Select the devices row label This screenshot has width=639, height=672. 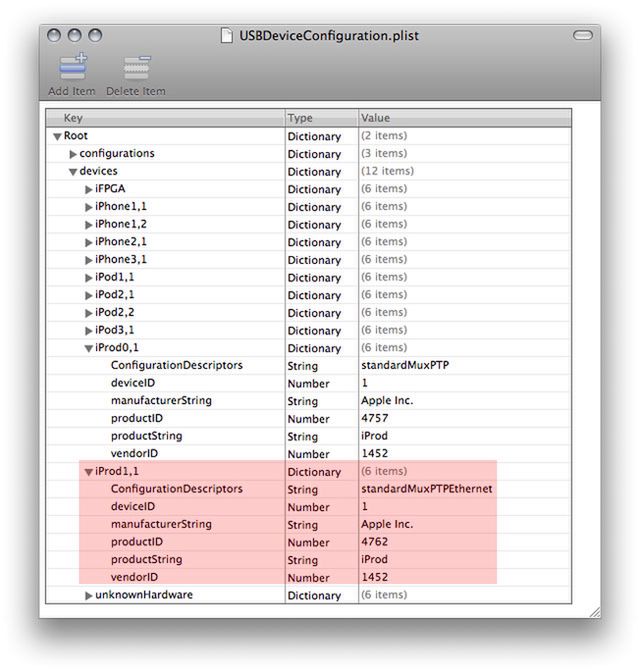pyautogui.click(x=99, y=171)
